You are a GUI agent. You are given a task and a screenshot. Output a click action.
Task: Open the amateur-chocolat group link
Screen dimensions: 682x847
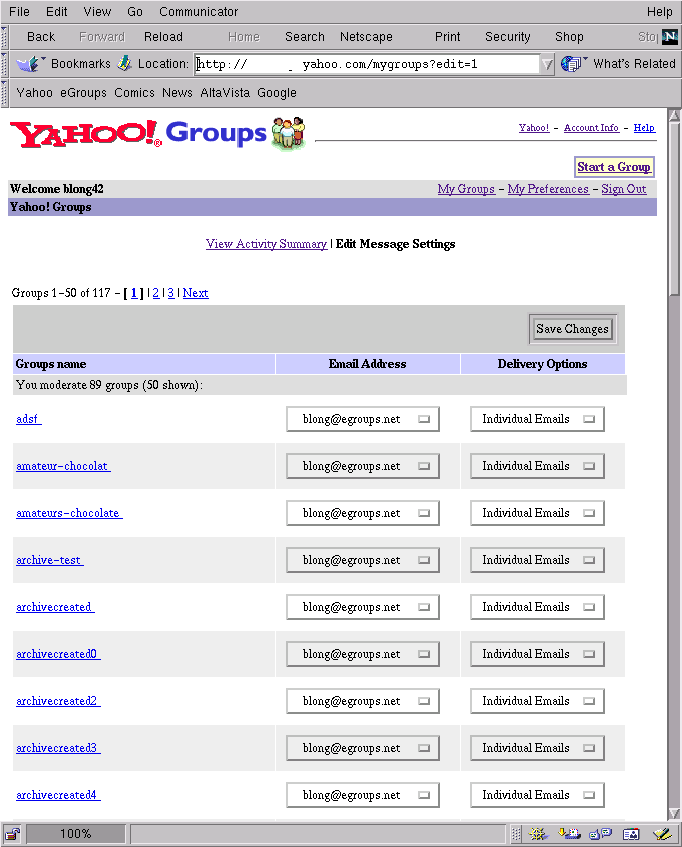(x=63, y=466)
